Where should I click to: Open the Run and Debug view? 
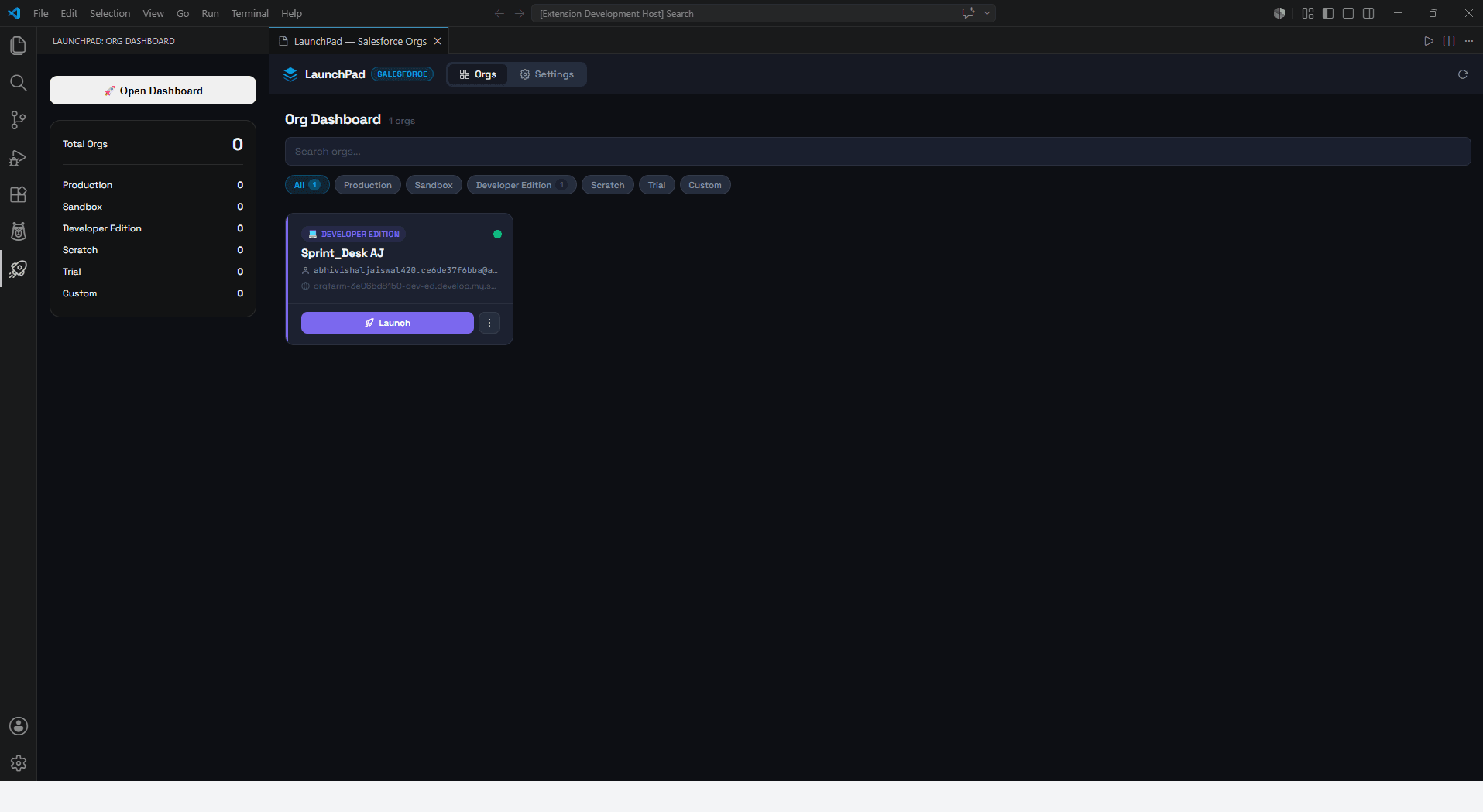pos(18,158)
